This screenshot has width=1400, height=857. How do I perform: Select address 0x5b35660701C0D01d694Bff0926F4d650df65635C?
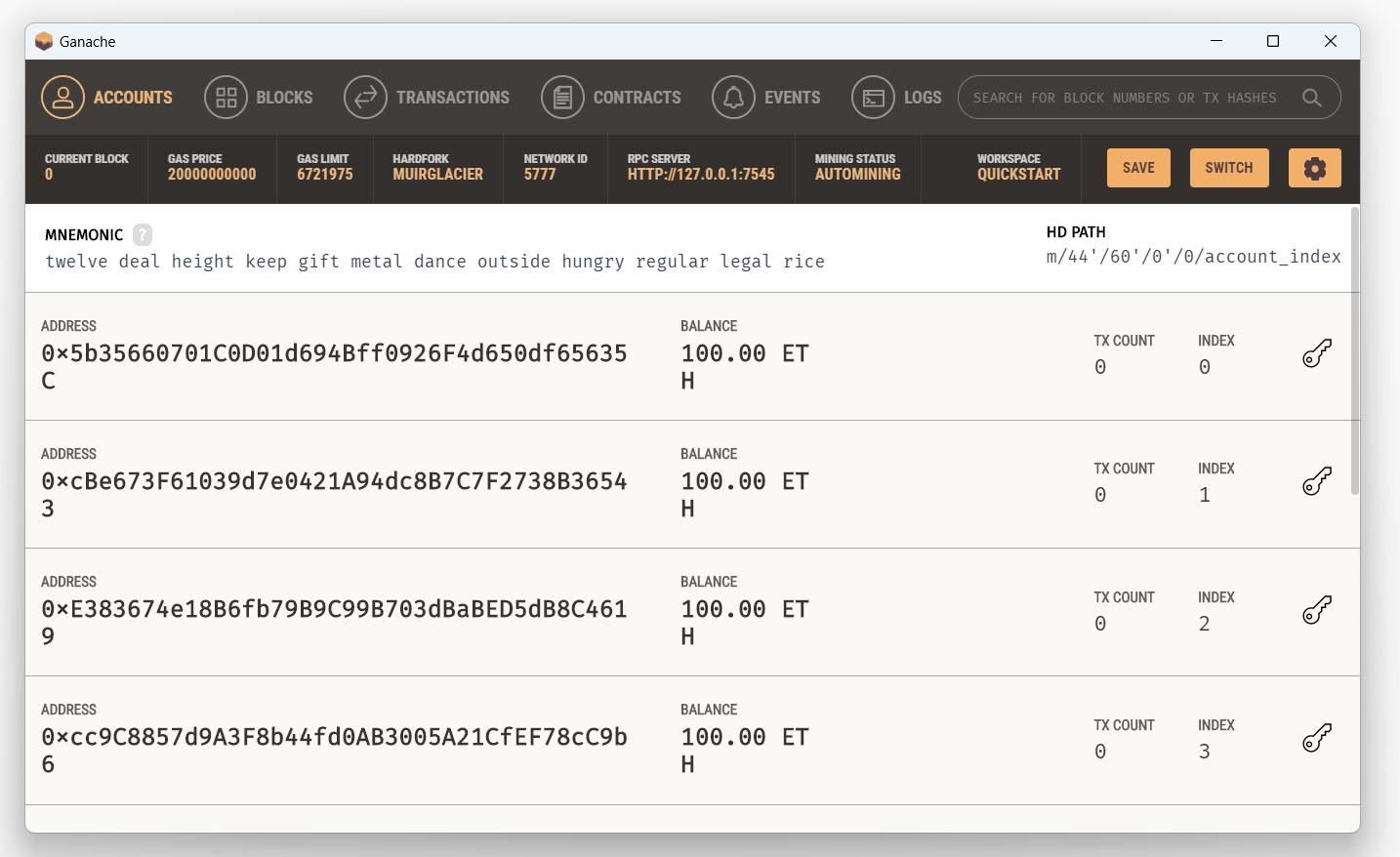tap(334, 367)
